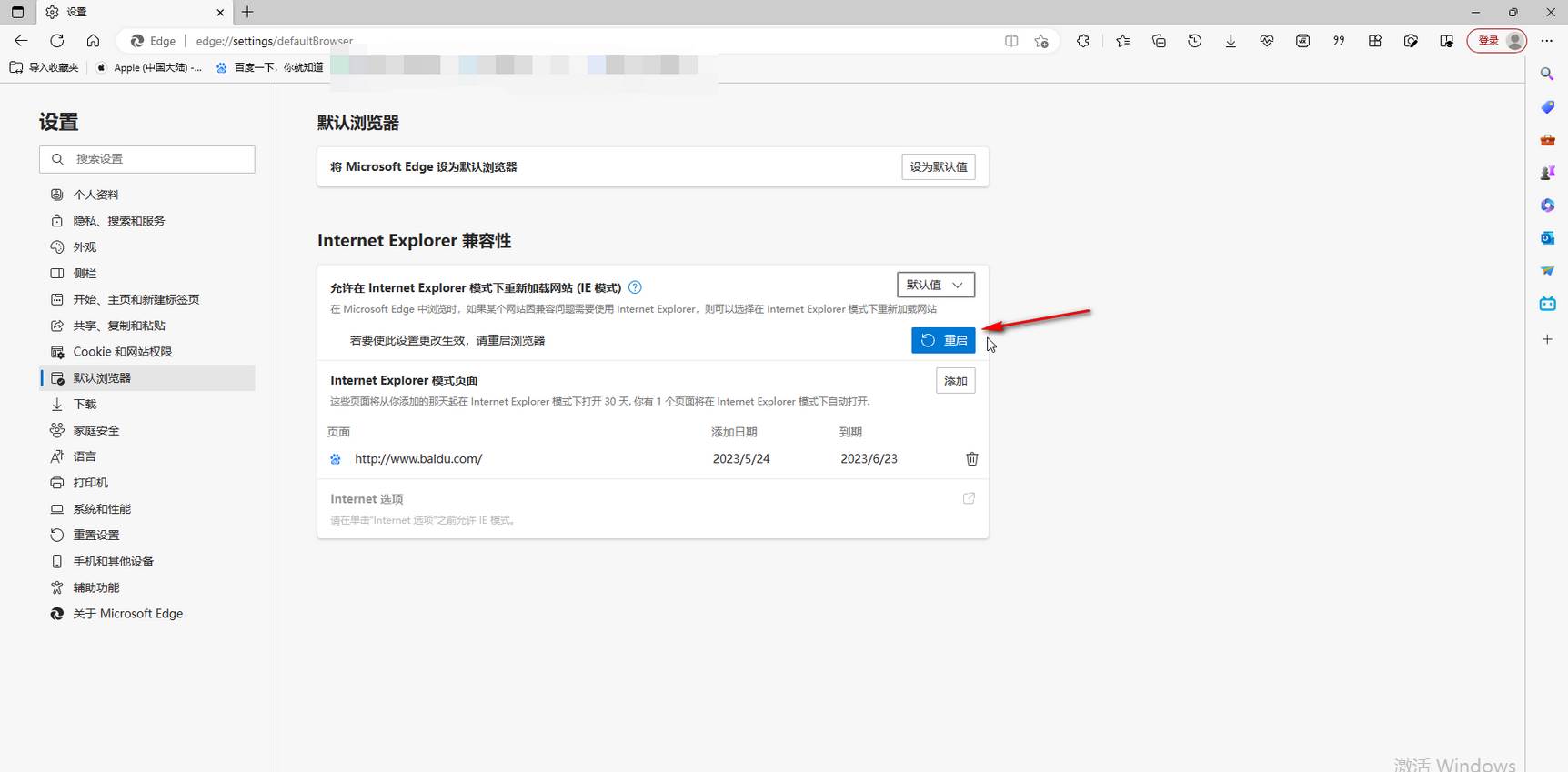The width and height of the screenshot is (1568, 772).
Task: Open the Collections icon
Action: pyautogui.click(x=1159, y=41)
